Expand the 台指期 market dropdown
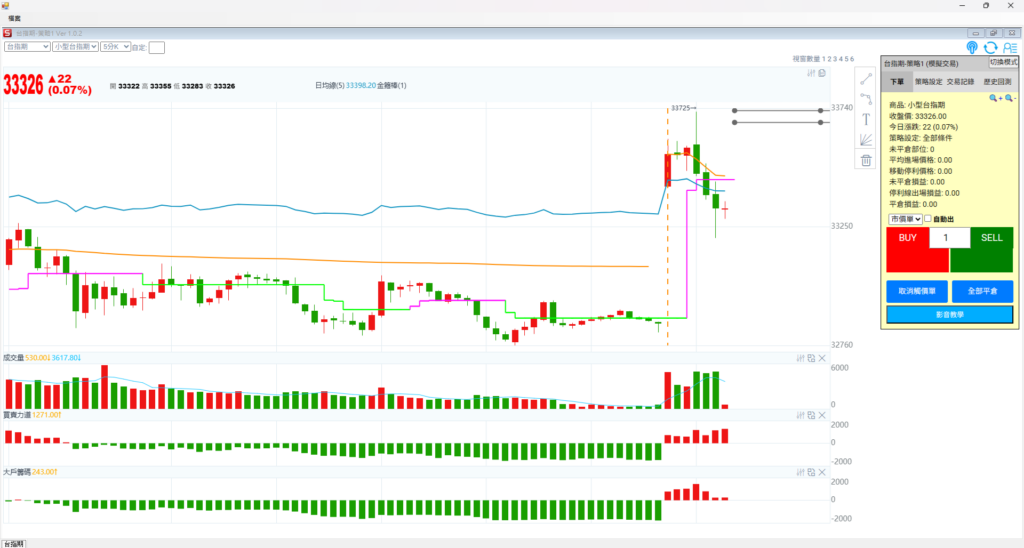 coord(27,46)
